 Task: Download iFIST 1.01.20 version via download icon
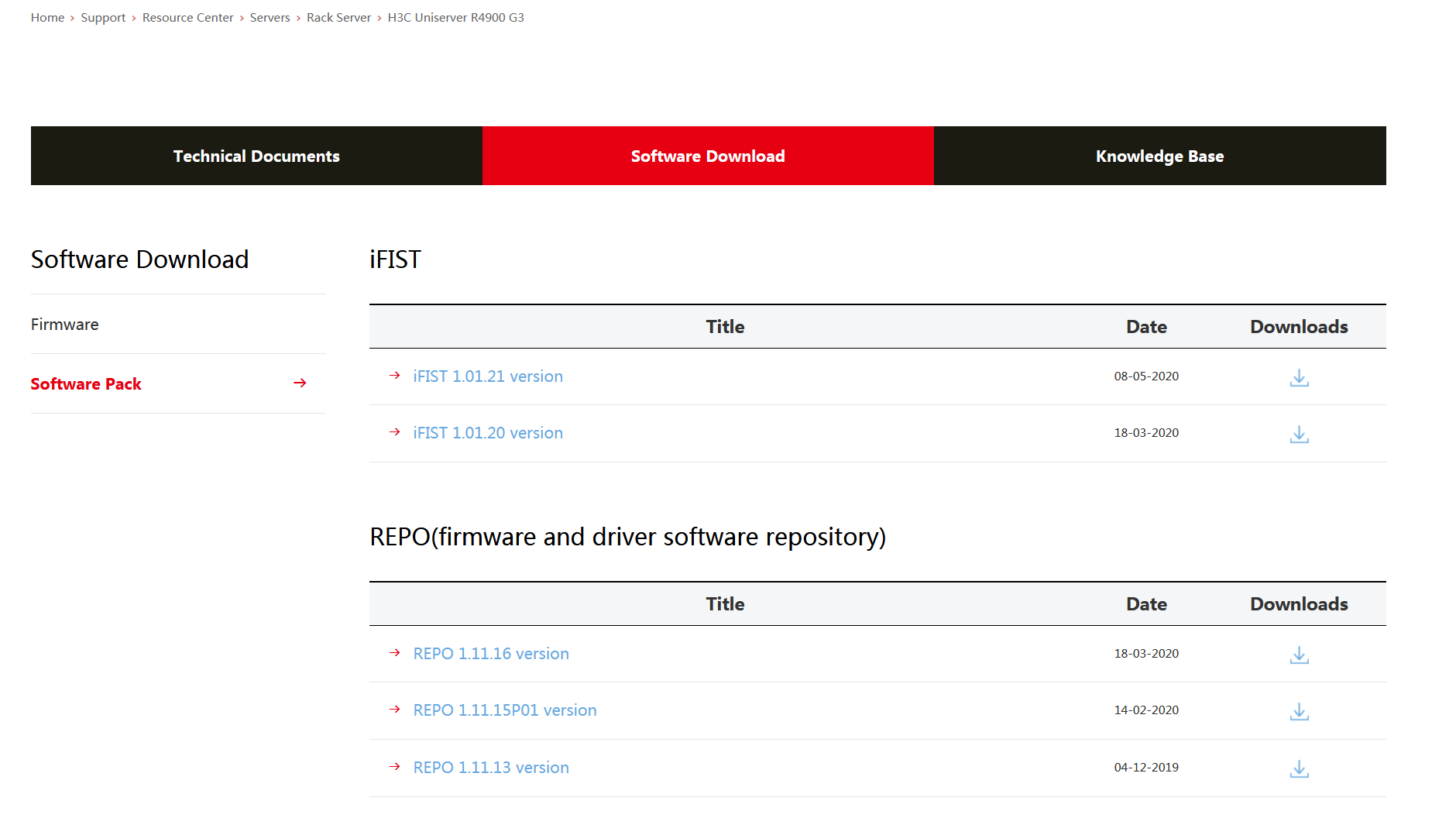[1299, 434]
